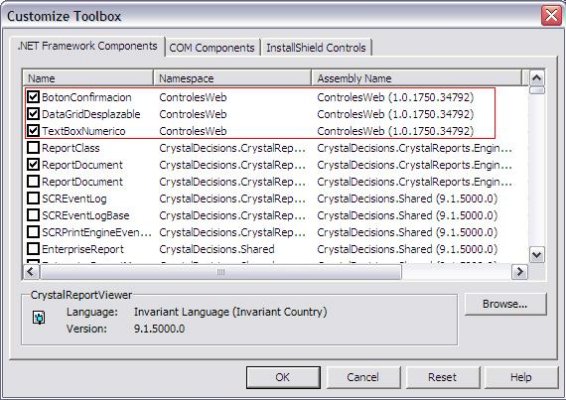Click the up arrow of vertical scrollbar
Screen dimensions: 566x400
point(536,78)
